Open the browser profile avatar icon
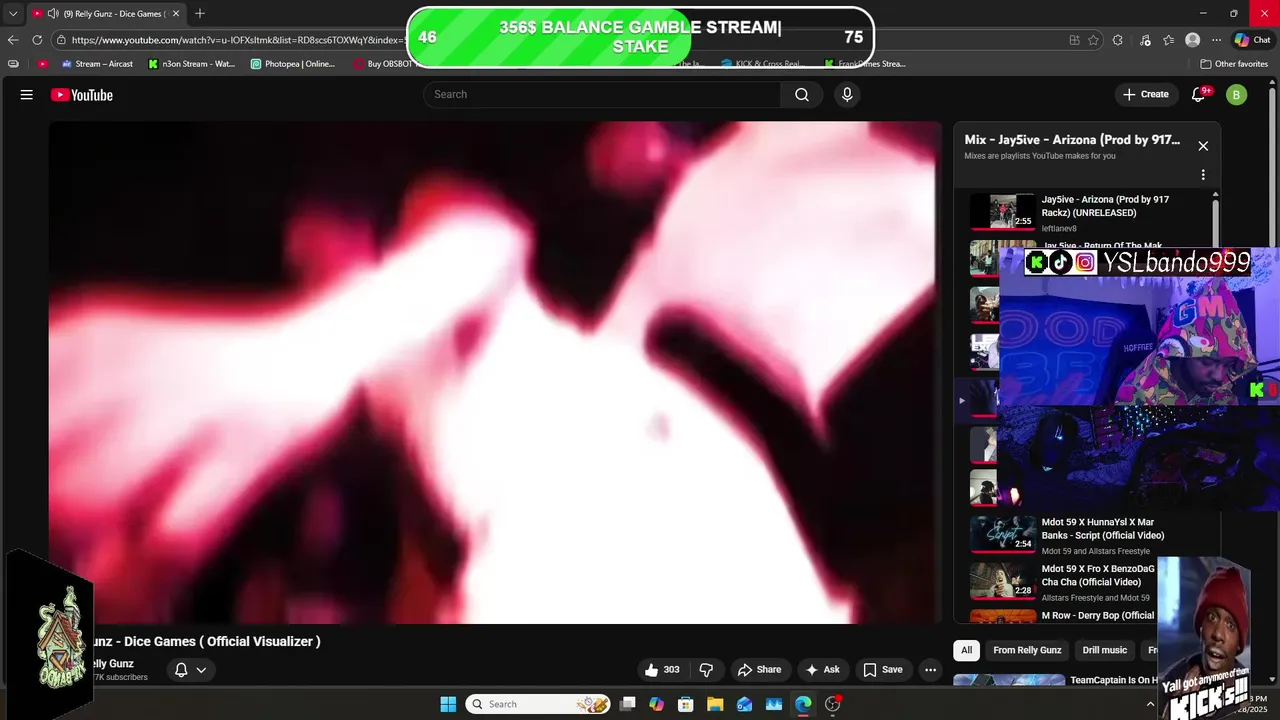The image size is (1280, 720). point(1192,40)
